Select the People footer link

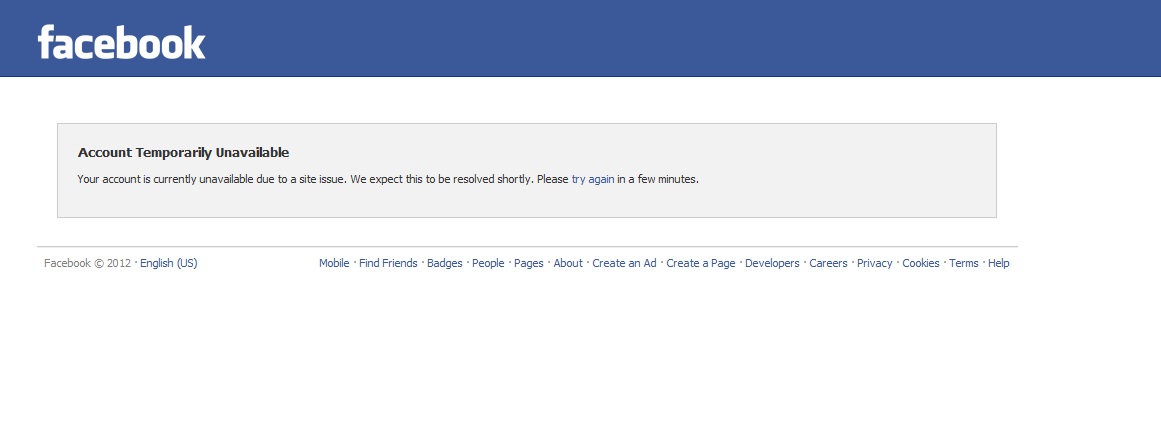pyautogui.click(x=488, y=264)
